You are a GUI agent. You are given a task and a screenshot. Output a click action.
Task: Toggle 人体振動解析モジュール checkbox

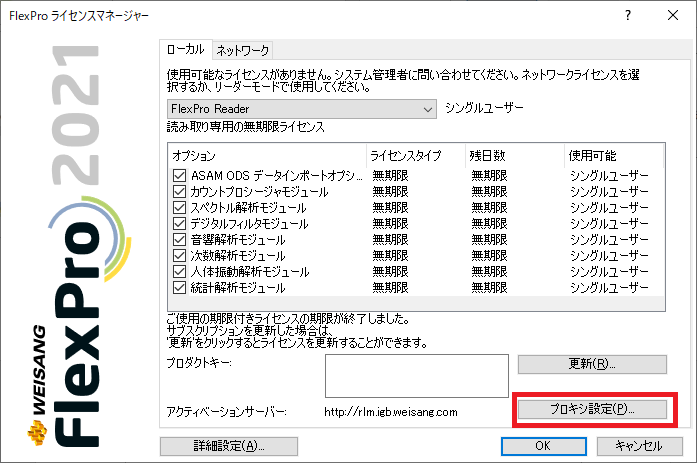[179, 271]
